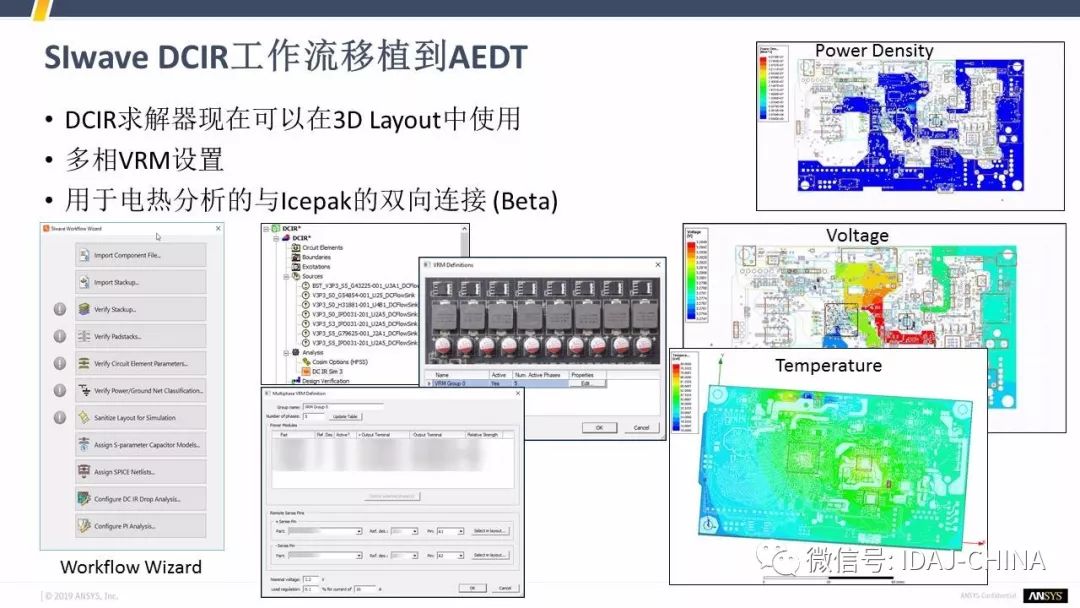1080x608 pixels.
Task: Collapse the Analysis tree branch
Action: [x=286, y=353]
